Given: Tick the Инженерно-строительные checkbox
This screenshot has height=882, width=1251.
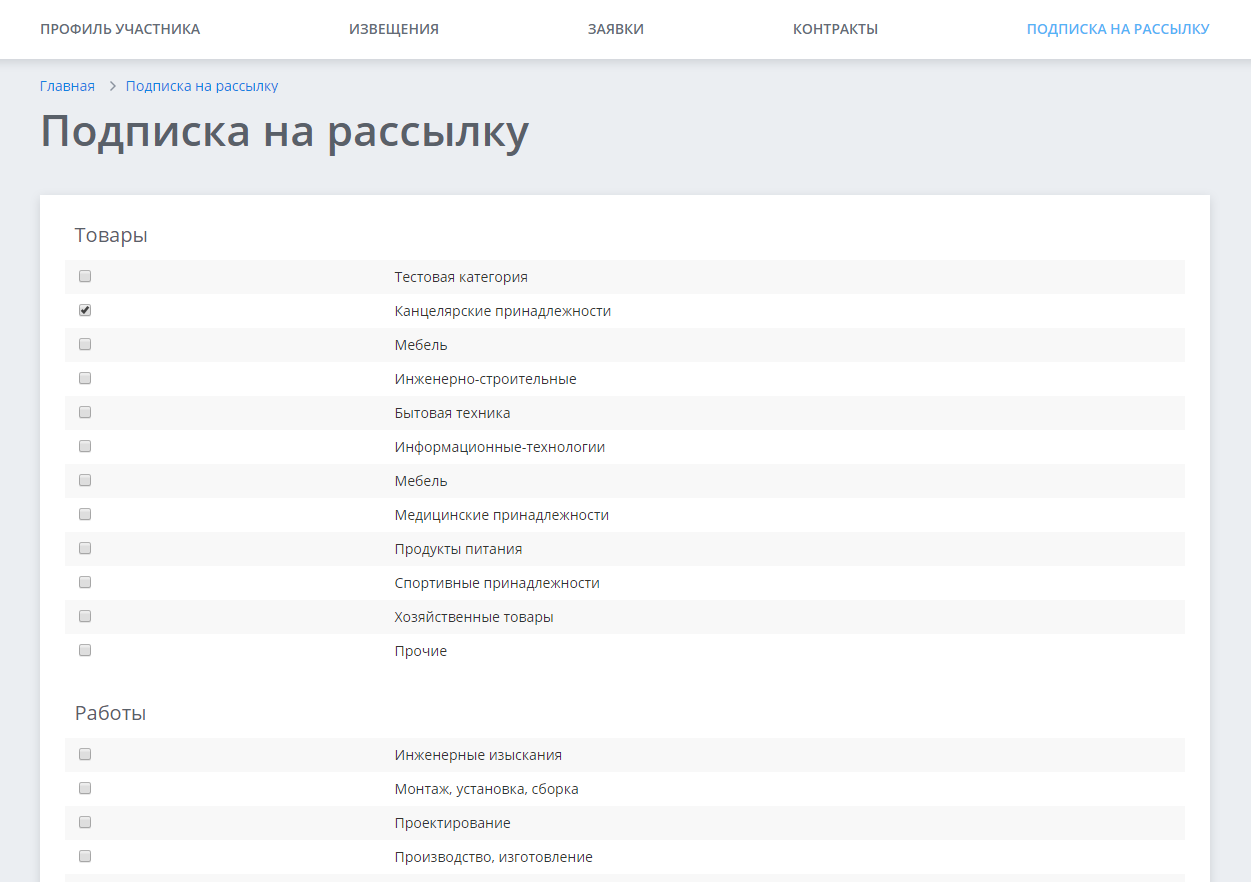Looking at the screenshot, I should pyautogui.click(x=85, y=378).
